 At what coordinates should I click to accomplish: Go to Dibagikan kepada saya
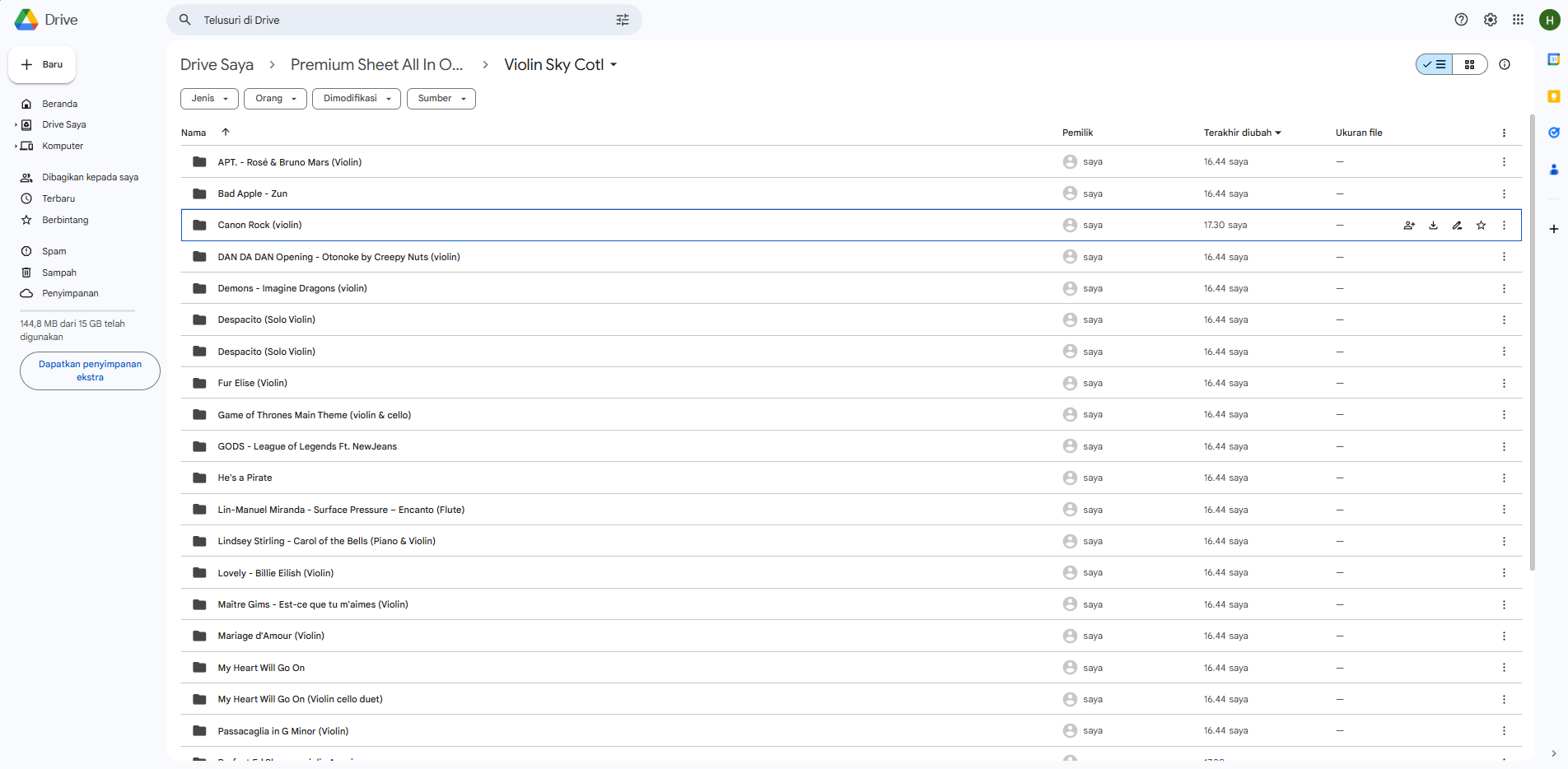[x=90, y=177]
